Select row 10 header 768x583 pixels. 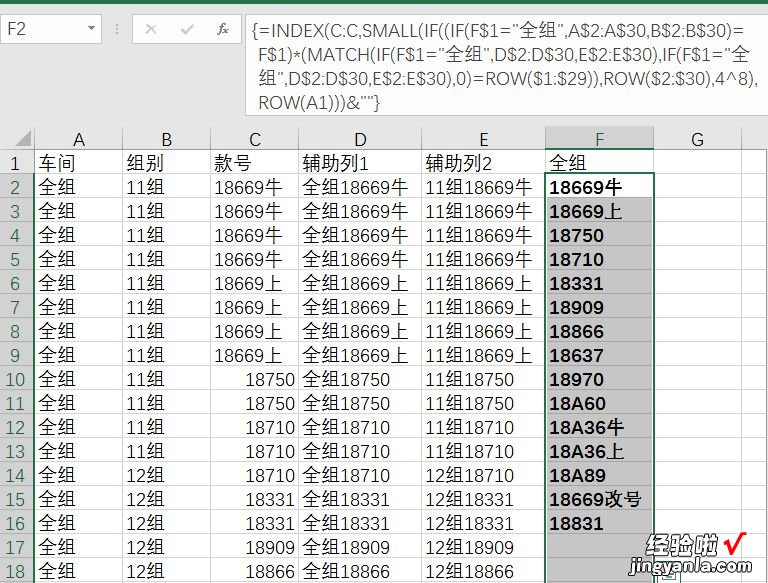pyautogui.click(x=15, y=379)
